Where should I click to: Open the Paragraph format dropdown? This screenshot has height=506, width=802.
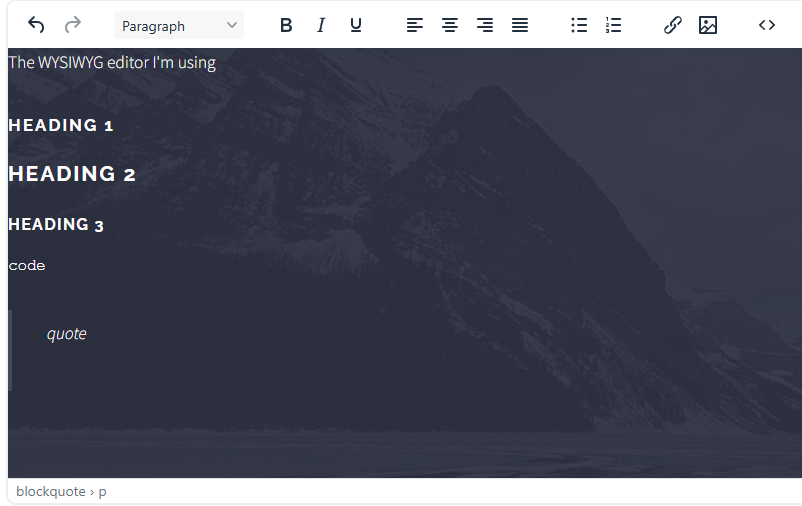coord(179,26)
